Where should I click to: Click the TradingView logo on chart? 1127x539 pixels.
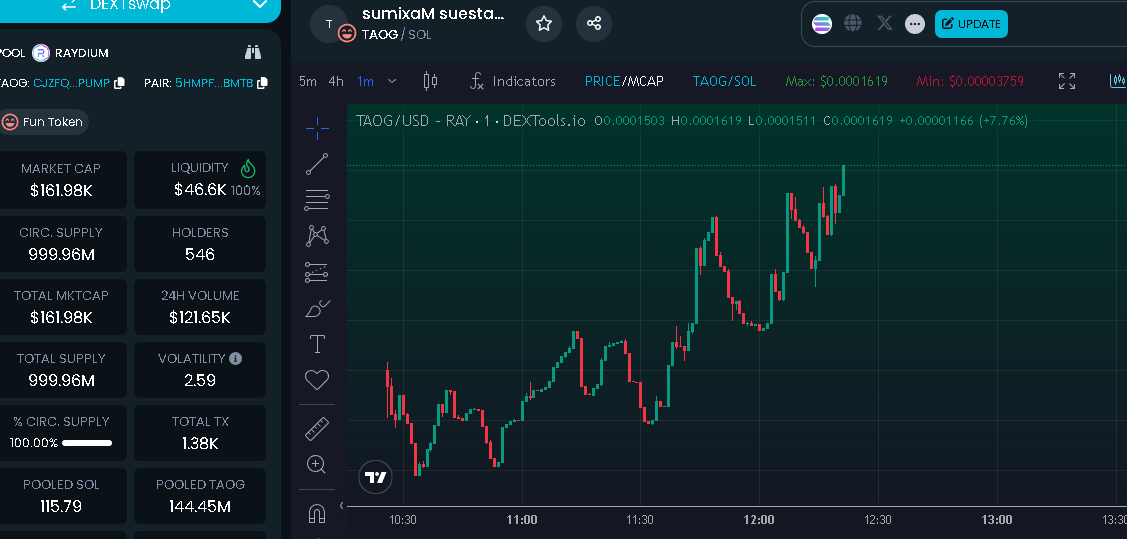pyautogui.click(x=375, y=477)
